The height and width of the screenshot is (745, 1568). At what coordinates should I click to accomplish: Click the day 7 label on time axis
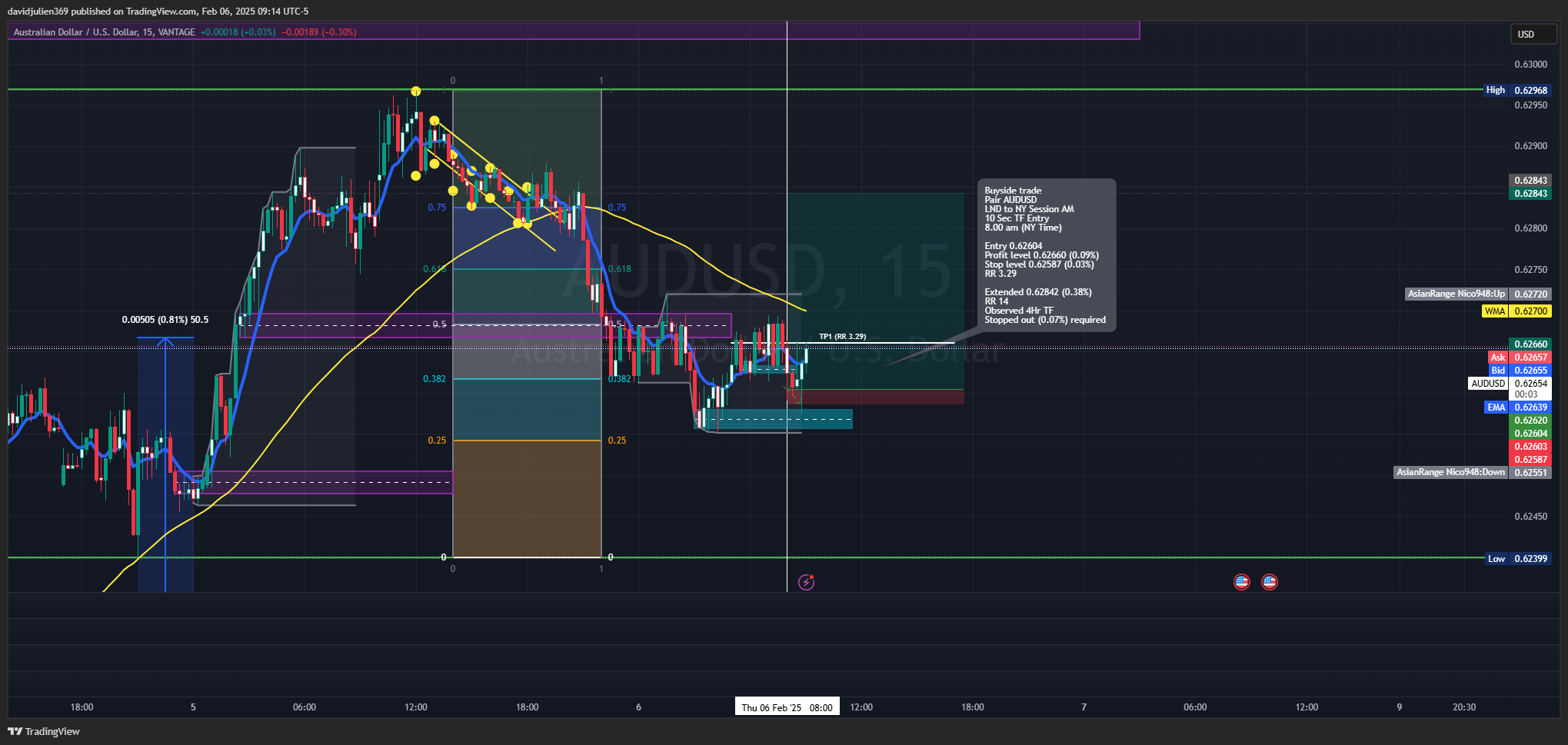point(1084,707)
